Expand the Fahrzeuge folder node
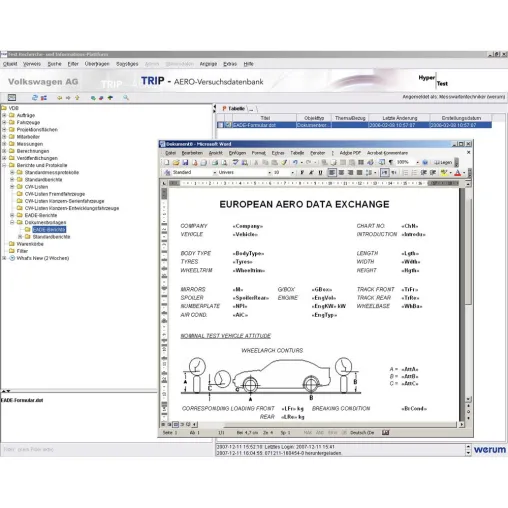 4,122
